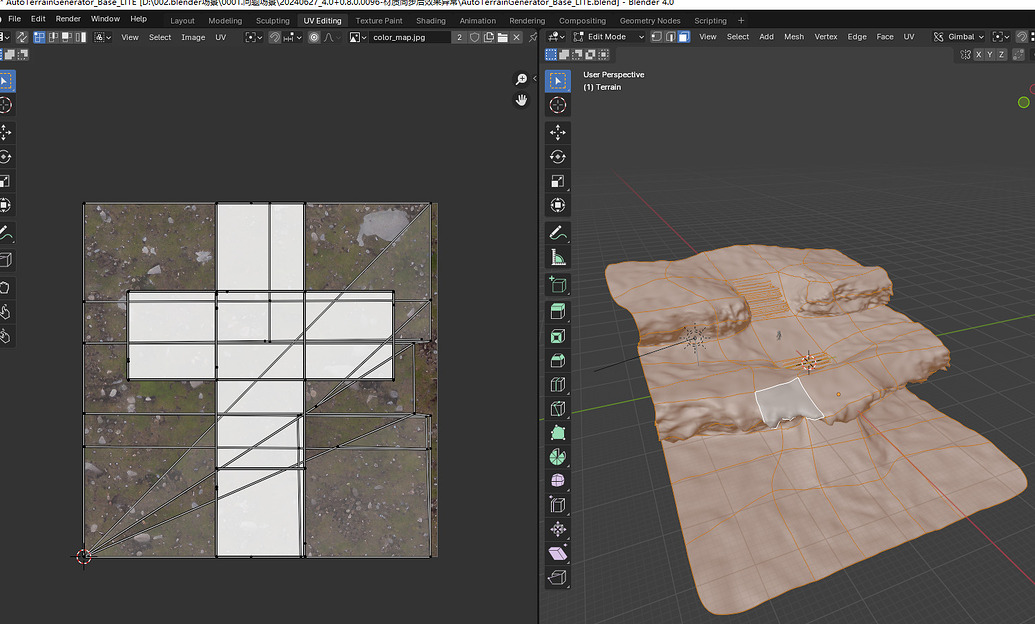The image size is (1035, 624).
Task: Add a new workspace with plus button
Action: [741, 20]
